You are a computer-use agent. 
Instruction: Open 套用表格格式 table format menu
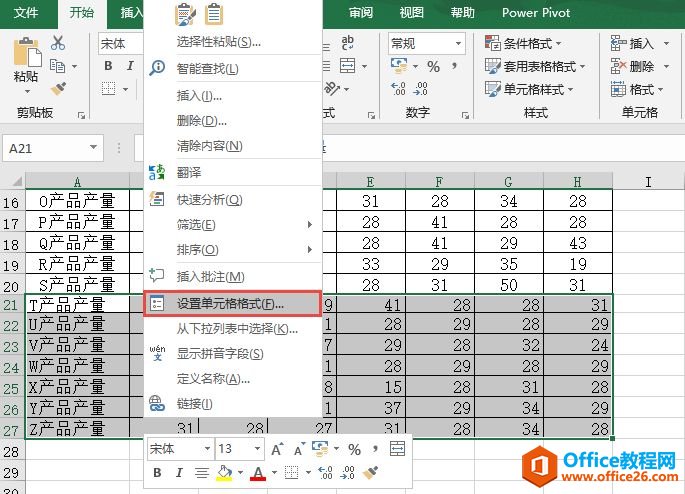535,66
